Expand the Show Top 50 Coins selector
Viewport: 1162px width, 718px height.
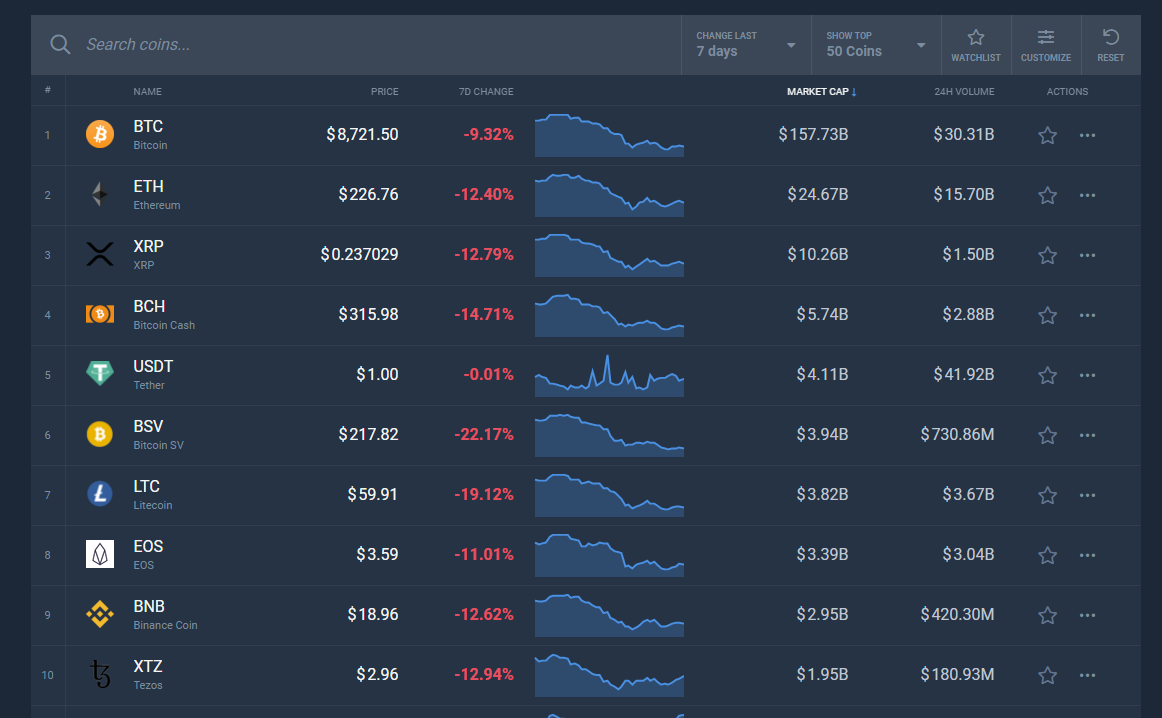(875, 44)
